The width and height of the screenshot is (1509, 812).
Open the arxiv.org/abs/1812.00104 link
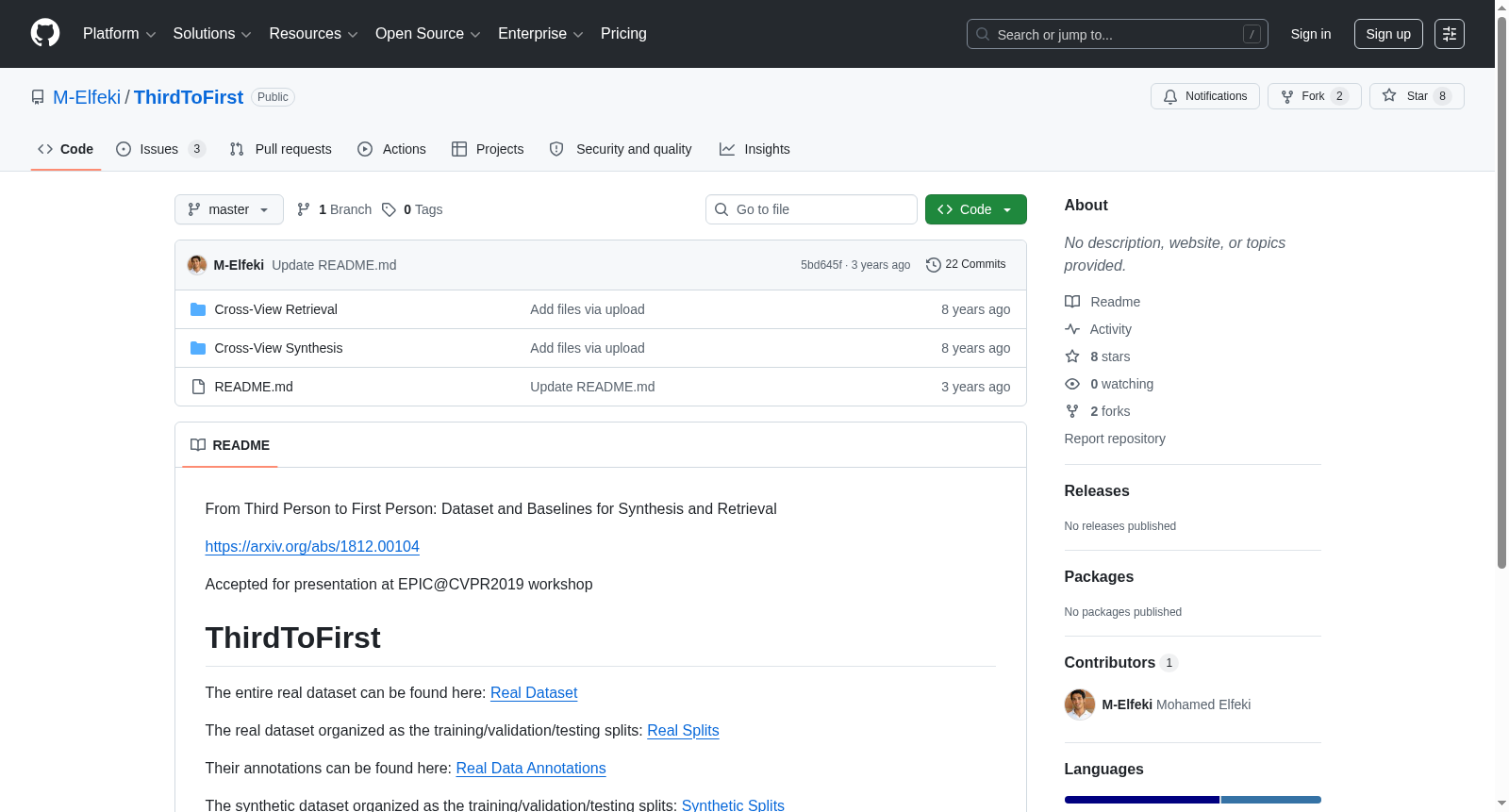tap(312, 547)
